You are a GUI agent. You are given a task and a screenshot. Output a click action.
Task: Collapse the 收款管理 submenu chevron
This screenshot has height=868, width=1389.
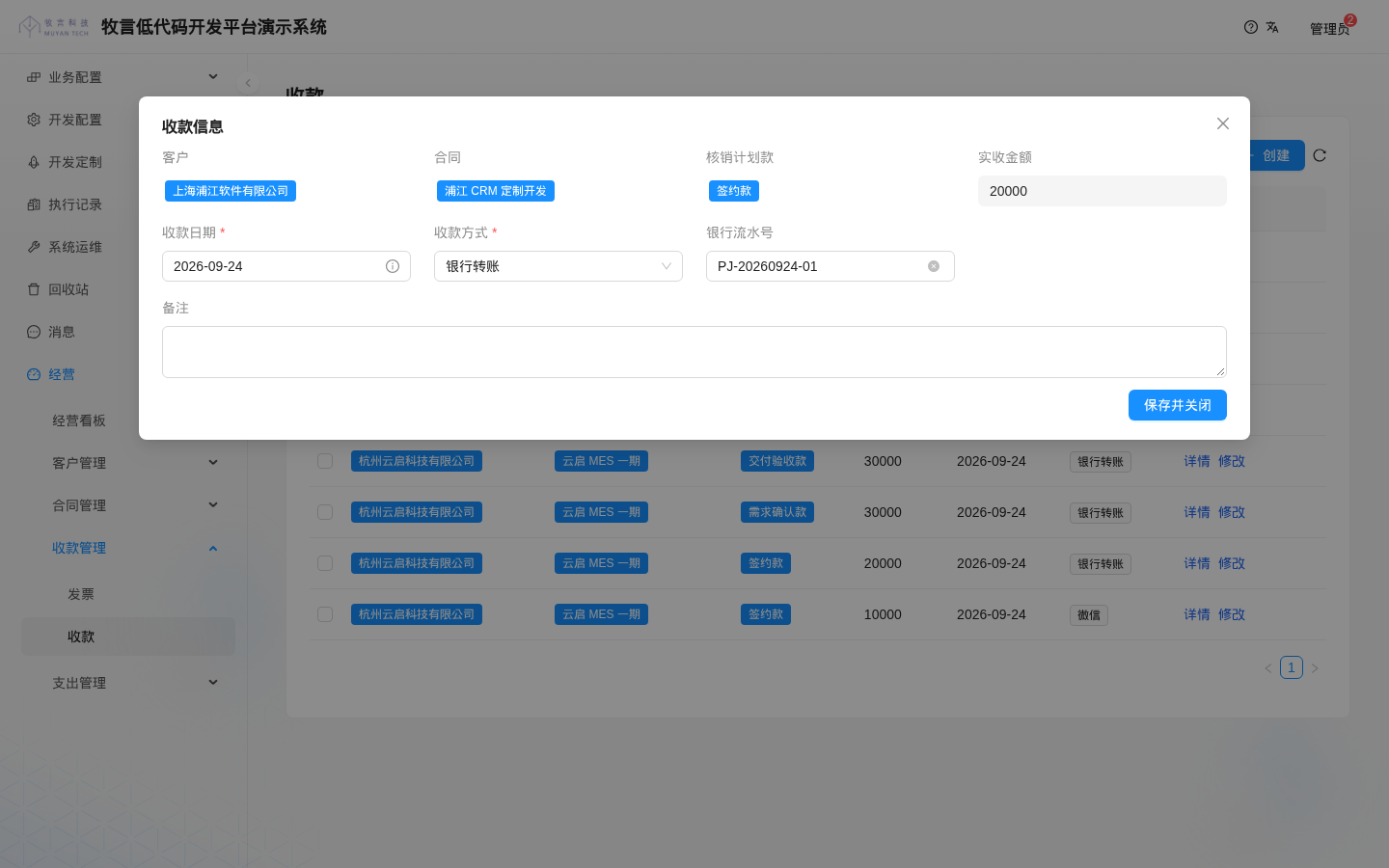pos(213,548)
